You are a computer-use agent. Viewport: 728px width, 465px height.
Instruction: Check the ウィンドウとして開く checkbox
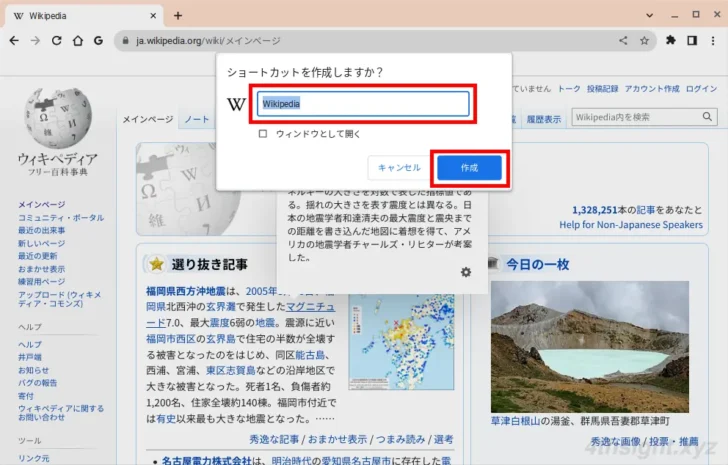(x=263, y=134)
